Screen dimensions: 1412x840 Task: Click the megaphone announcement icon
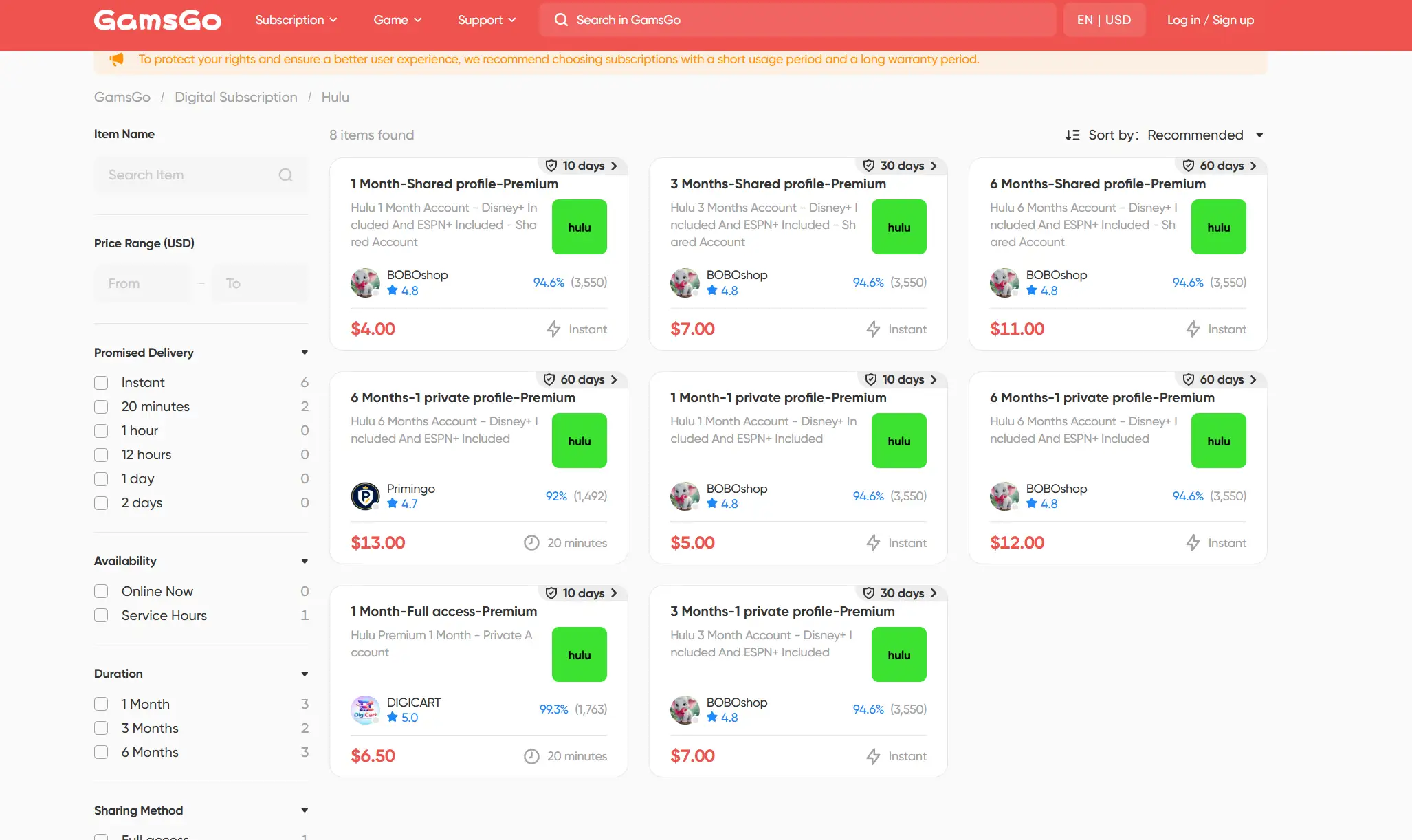tap(117, 59)
